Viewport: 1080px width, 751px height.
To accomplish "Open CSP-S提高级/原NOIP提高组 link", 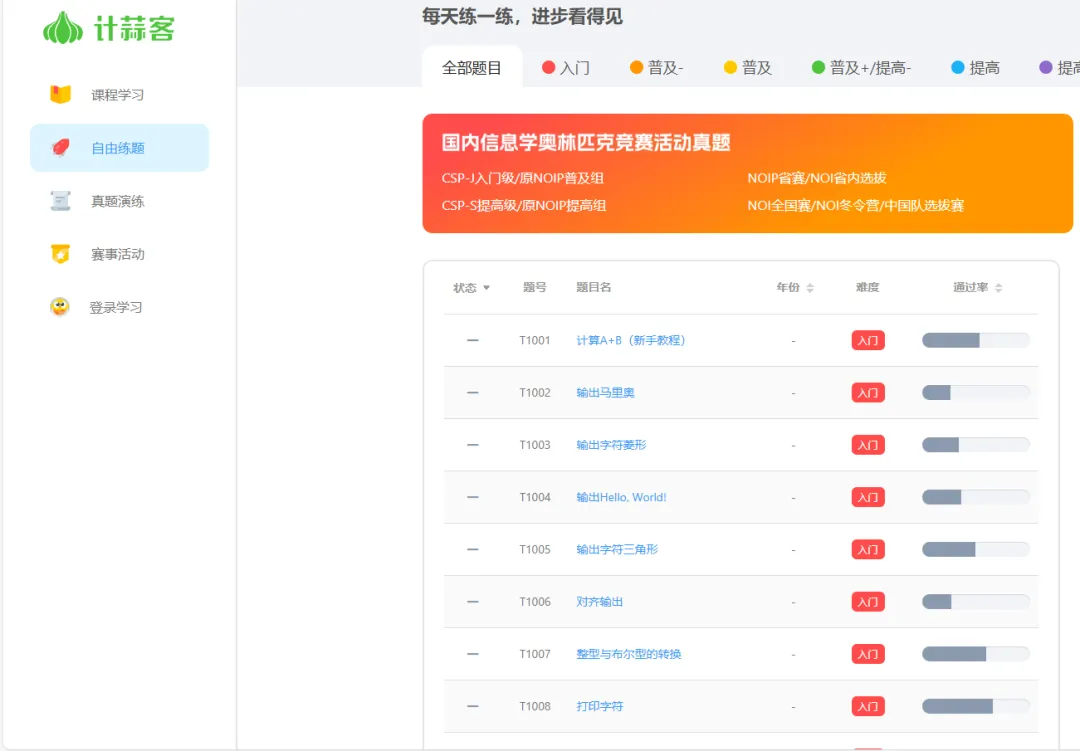I will click(x=524, y=205).
